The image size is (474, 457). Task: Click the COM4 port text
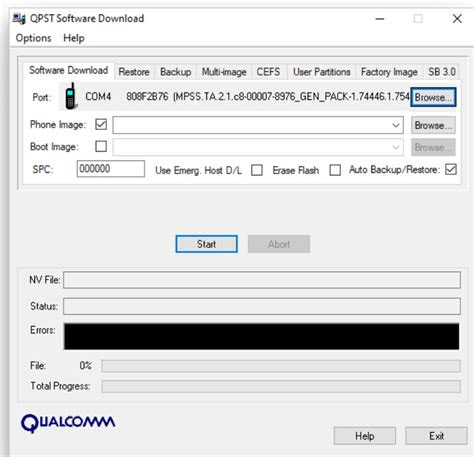click(98, 97)
